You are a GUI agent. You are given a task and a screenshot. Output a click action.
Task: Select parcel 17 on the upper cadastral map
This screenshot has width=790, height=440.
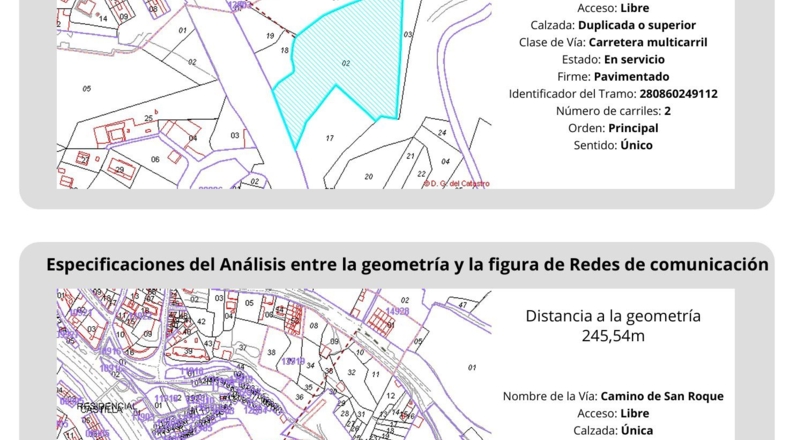click(x=330, y=138)
